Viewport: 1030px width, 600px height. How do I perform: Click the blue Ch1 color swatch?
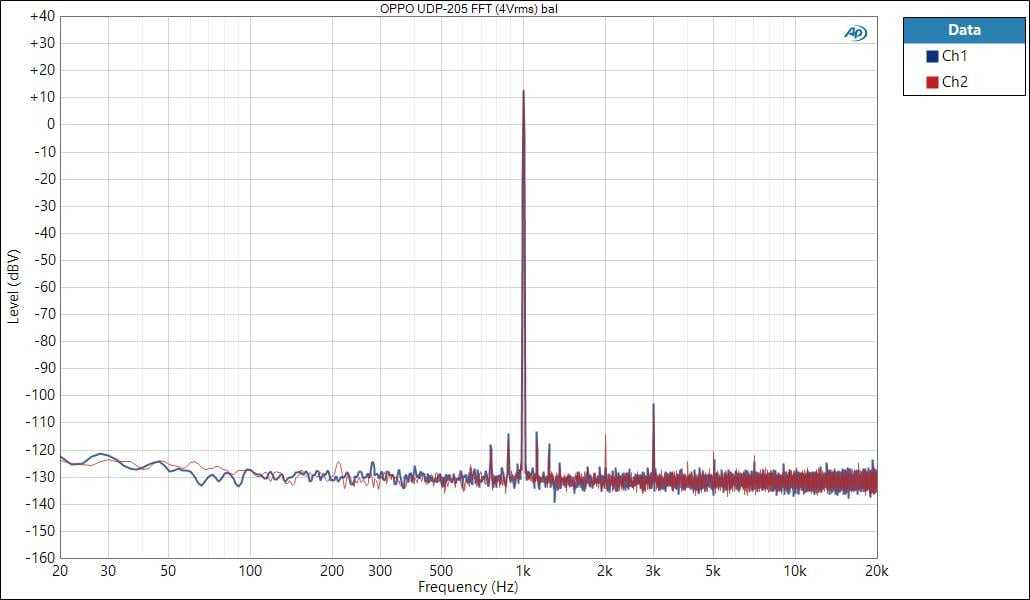(x=932, y=57)
